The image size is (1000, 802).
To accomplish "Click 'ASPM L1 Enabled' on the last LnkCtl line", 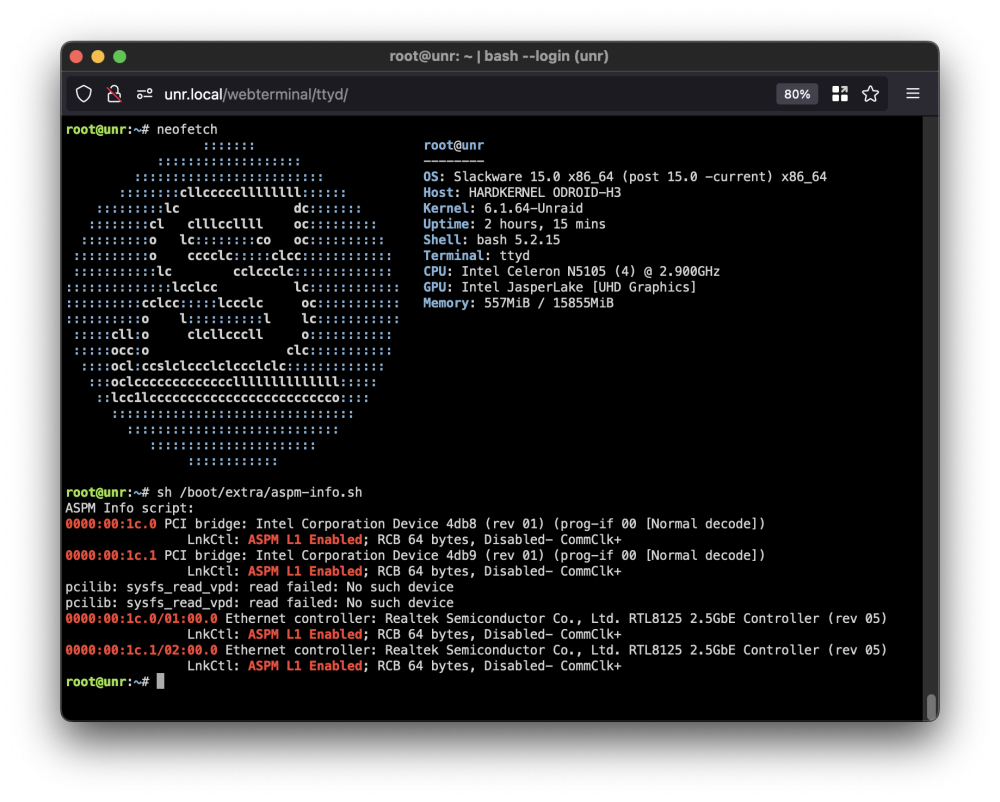I will coord(305,666).
